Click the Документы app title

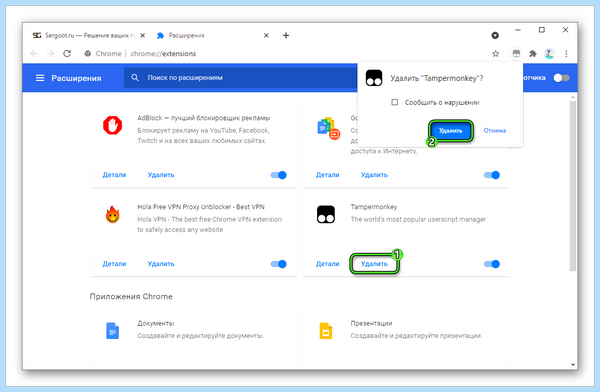156,323
